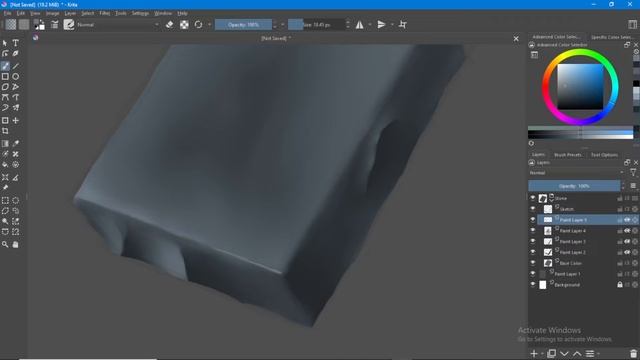Click the Wrap Around crop-style icon
Viewport: 640px width, 360px height.
pos(402,24)
